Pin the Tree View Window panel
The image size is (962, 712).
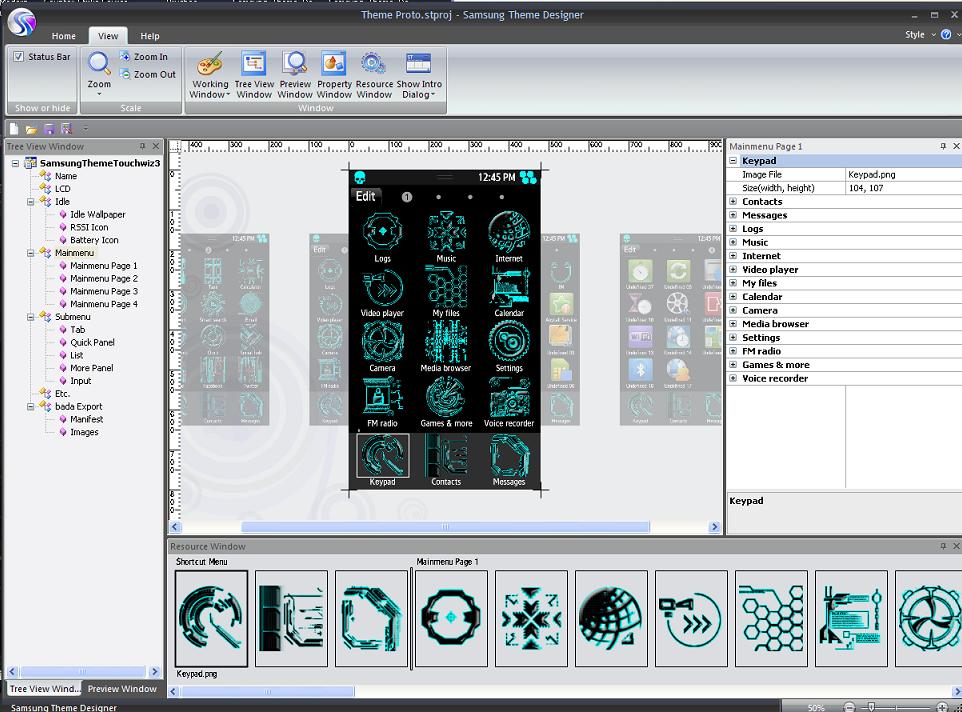(142, 146)
